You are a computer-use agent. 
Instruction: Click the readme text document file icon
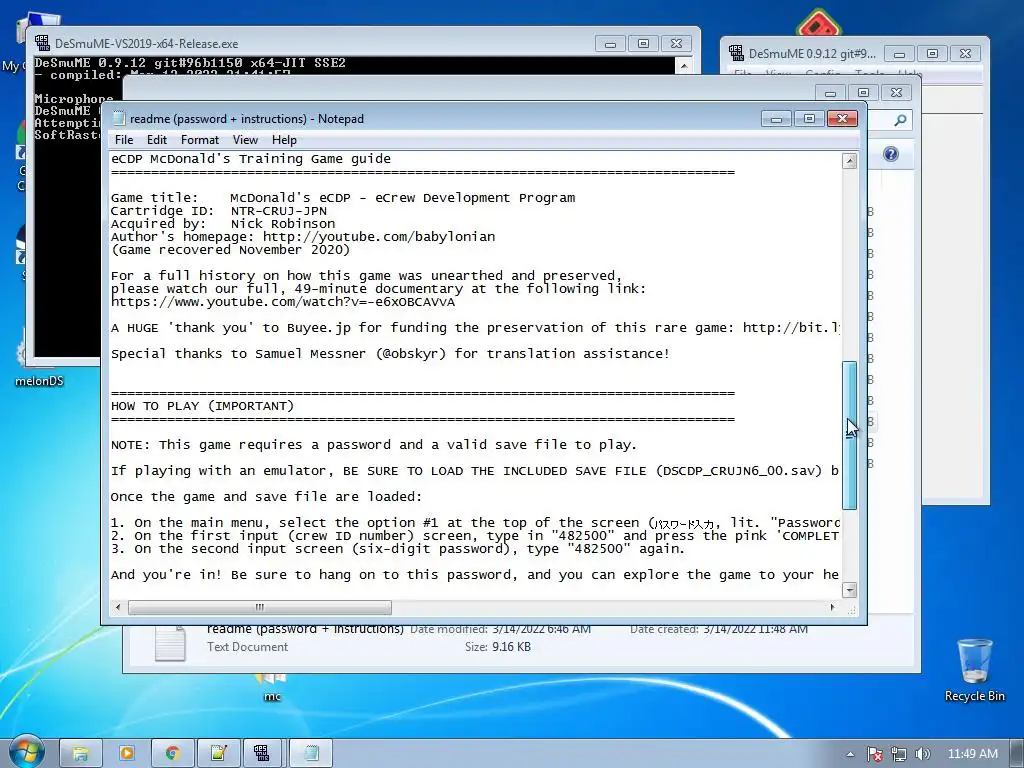coord(170,643)
